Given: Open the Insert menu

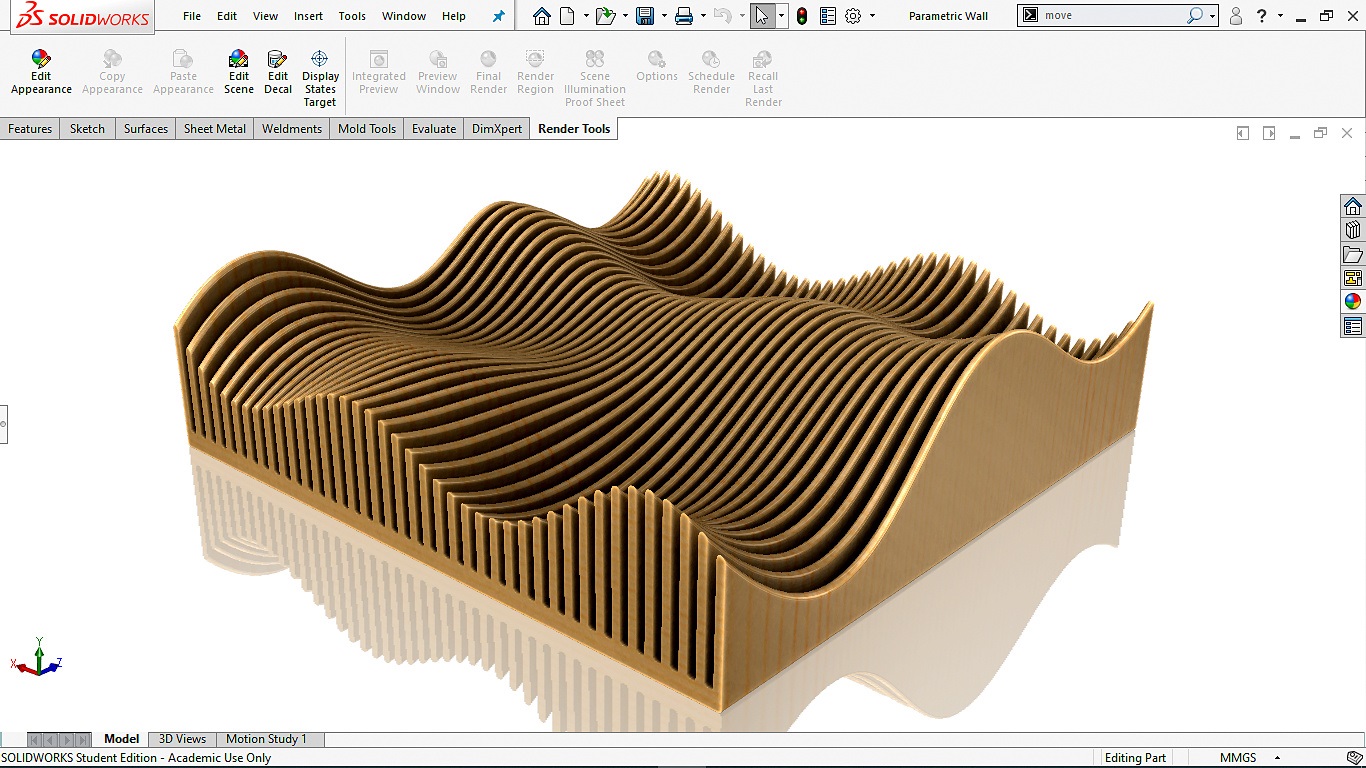Looking at the screenshot, I should pyautogui.click(x=308, y=16).
